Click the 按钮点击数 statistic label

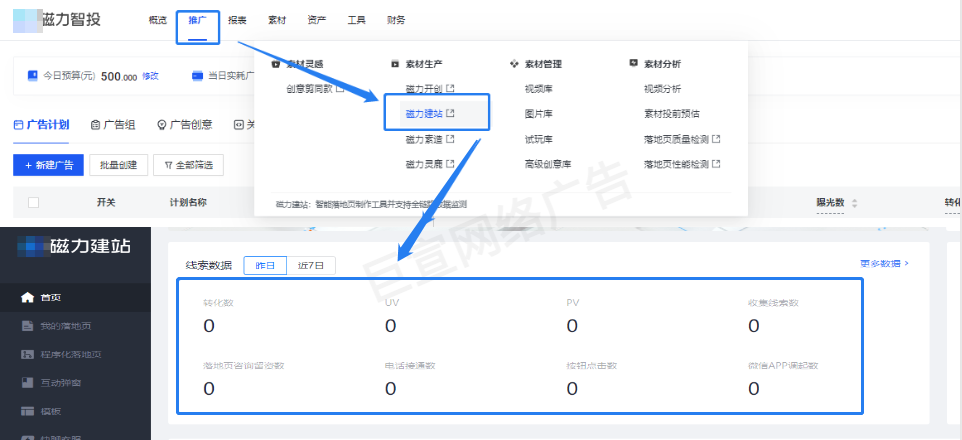tap(592, 366)
